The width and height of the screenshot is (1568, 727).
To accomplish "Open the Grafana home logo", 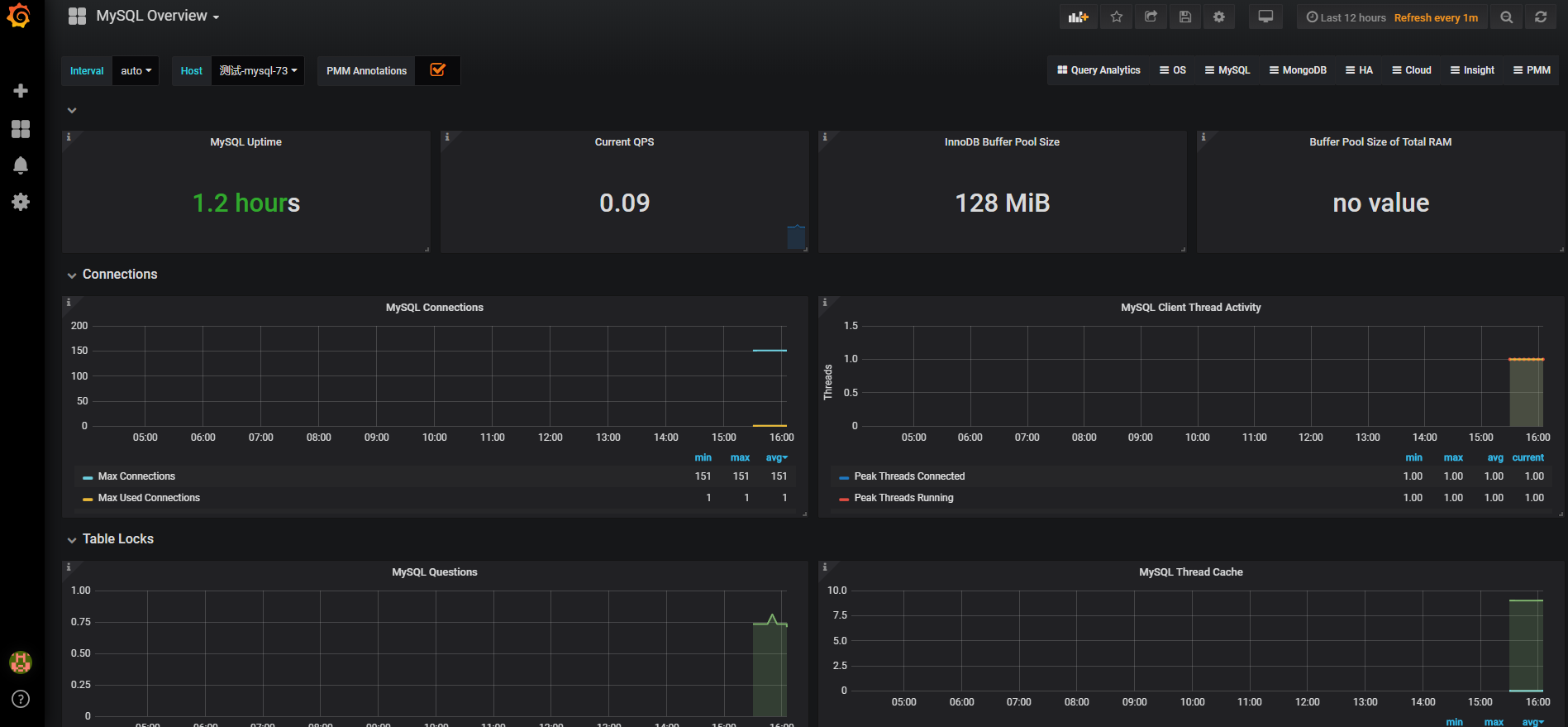I will [x=18, y=16].
